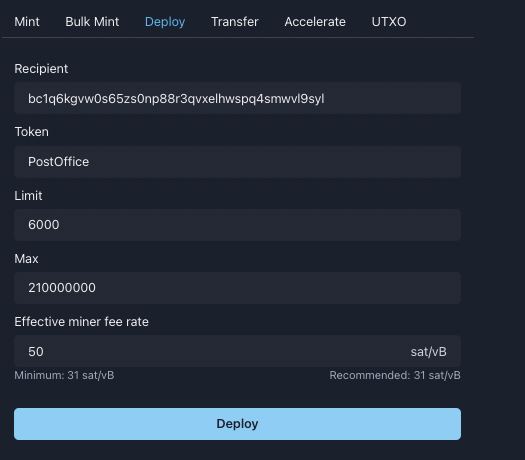The width and height of the screenshot is (525, 460).
Task: Click the Minimum: 31 sat/vB text
Action: 64,375
